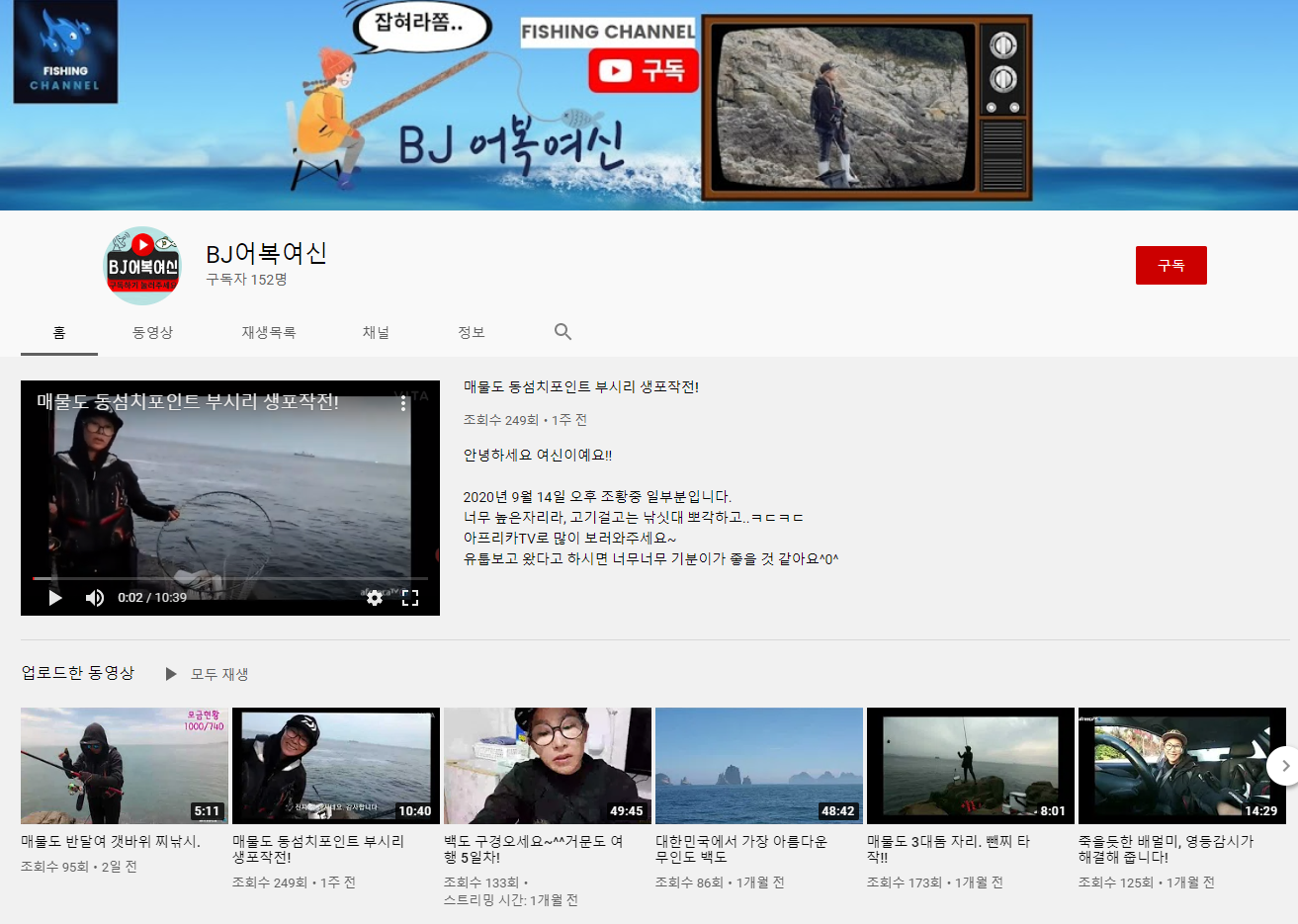Open the three-dot menu on featured video
Viewport: 1298px width, 924px height.
tap(403, 403)
